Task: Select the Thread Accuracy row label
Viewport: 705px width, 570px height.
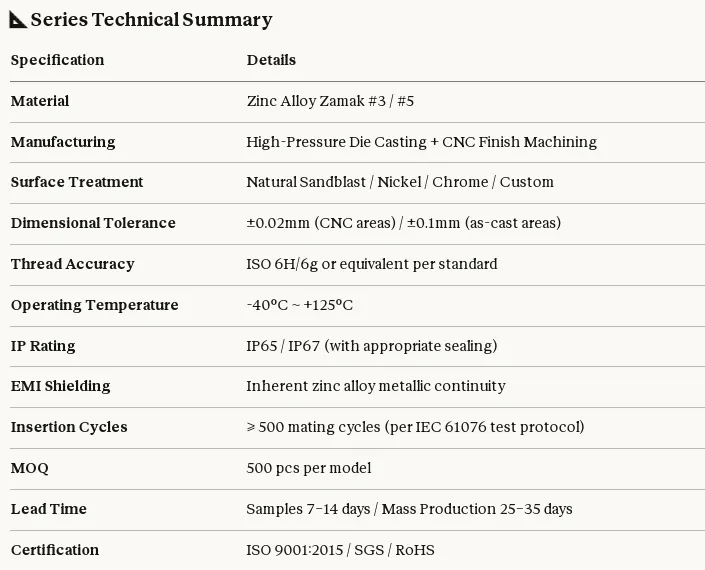Action: point(72,264)
